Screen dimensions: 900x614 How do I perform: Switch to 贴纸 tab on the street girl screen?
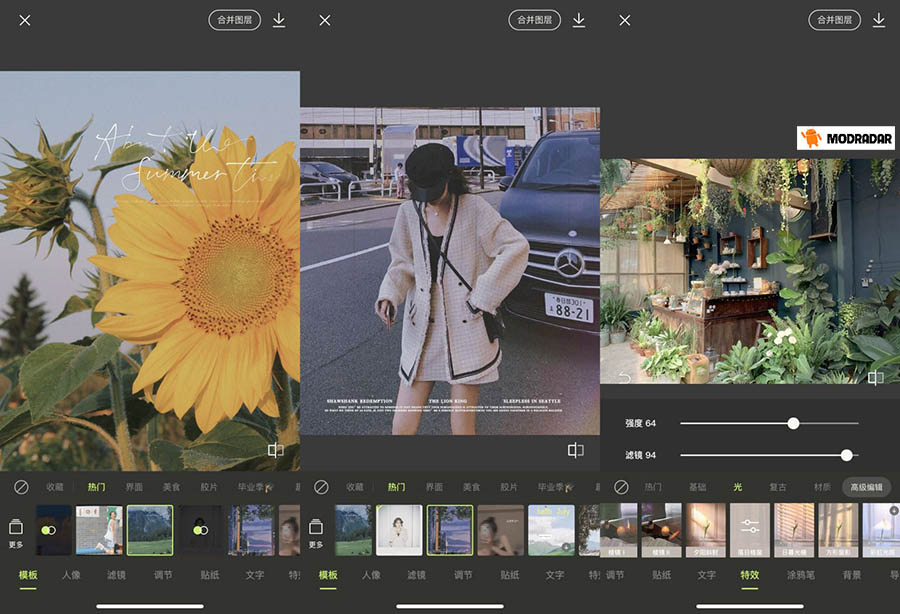510,574
